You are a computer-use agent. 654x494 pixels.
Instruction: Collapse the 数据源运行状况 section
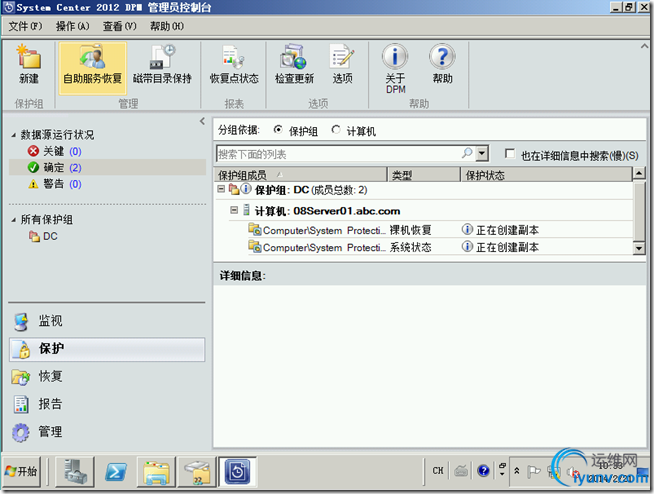coord(13,135)
